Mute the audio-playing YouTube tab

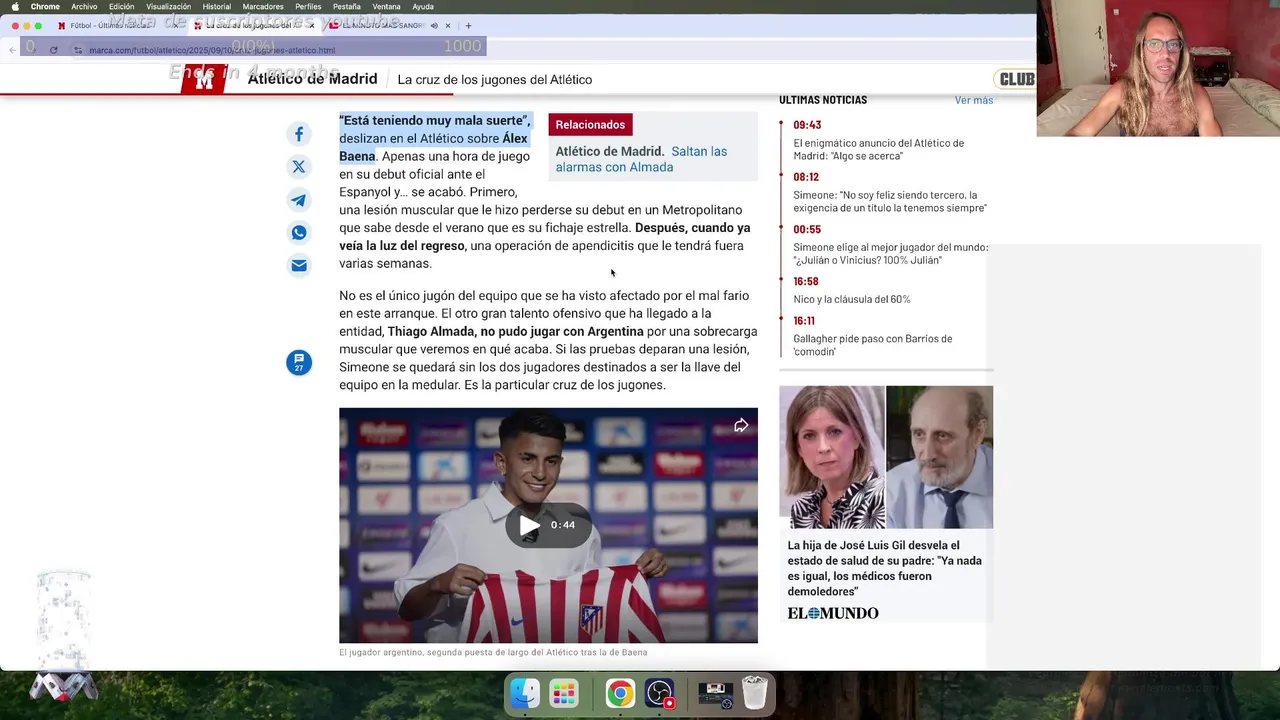(434, 26)
